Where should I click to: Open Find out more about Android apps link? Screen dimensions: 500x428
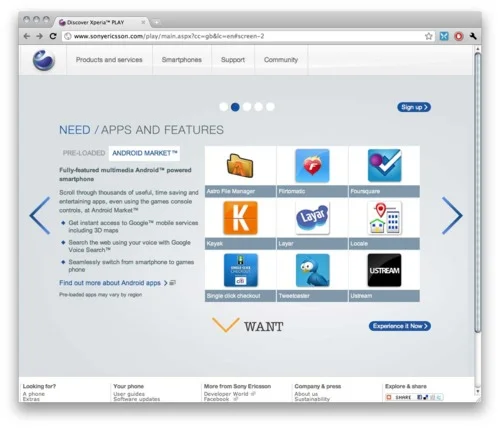(x=110, y=283)
